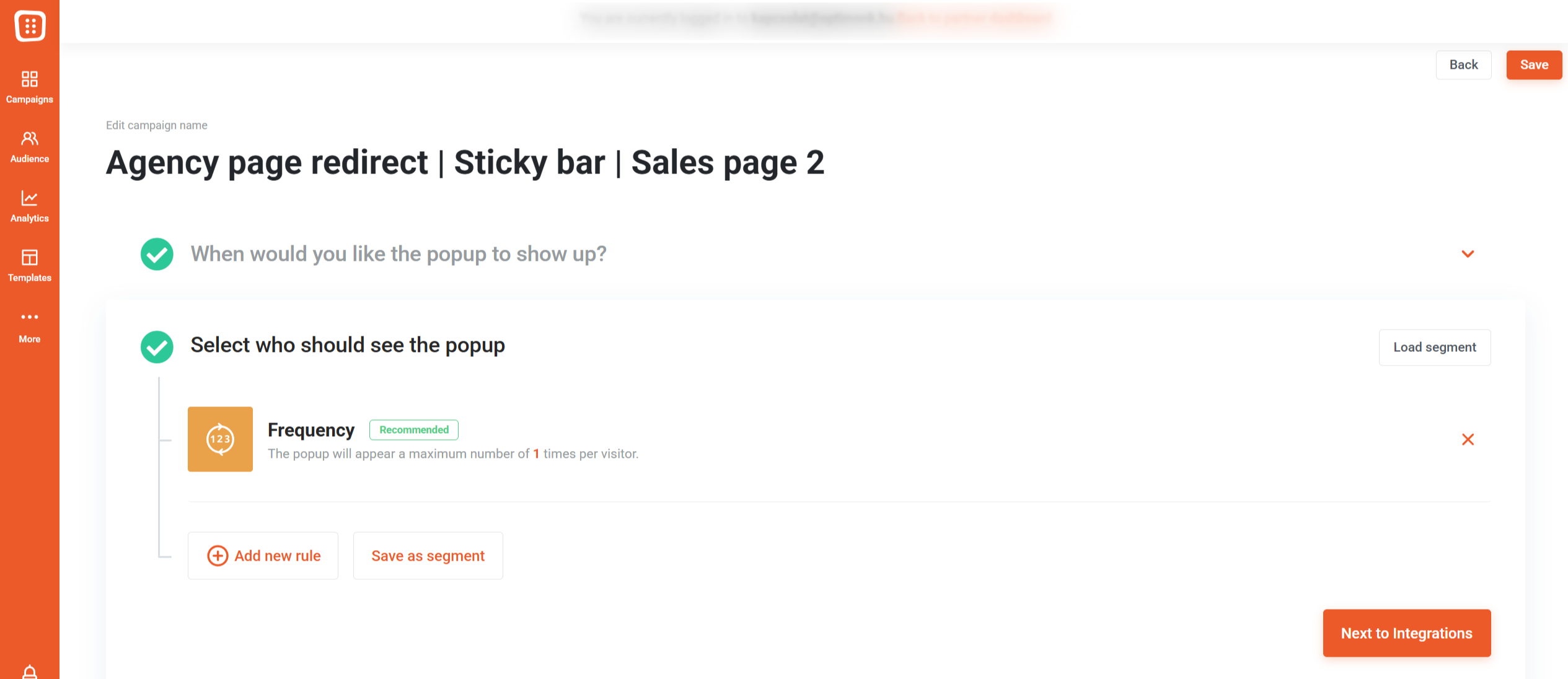Click the green check beside popup timing
Screen dimensions: 1568x679
[157, 254]
